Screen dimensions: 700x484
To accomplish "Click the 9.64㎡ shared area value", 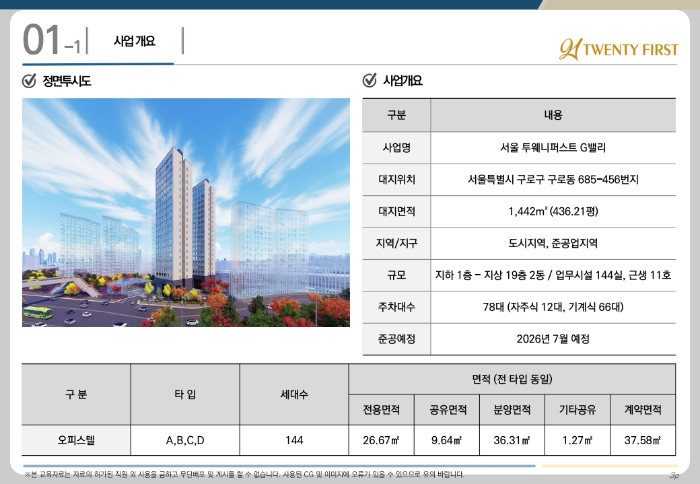I will 447,440.
